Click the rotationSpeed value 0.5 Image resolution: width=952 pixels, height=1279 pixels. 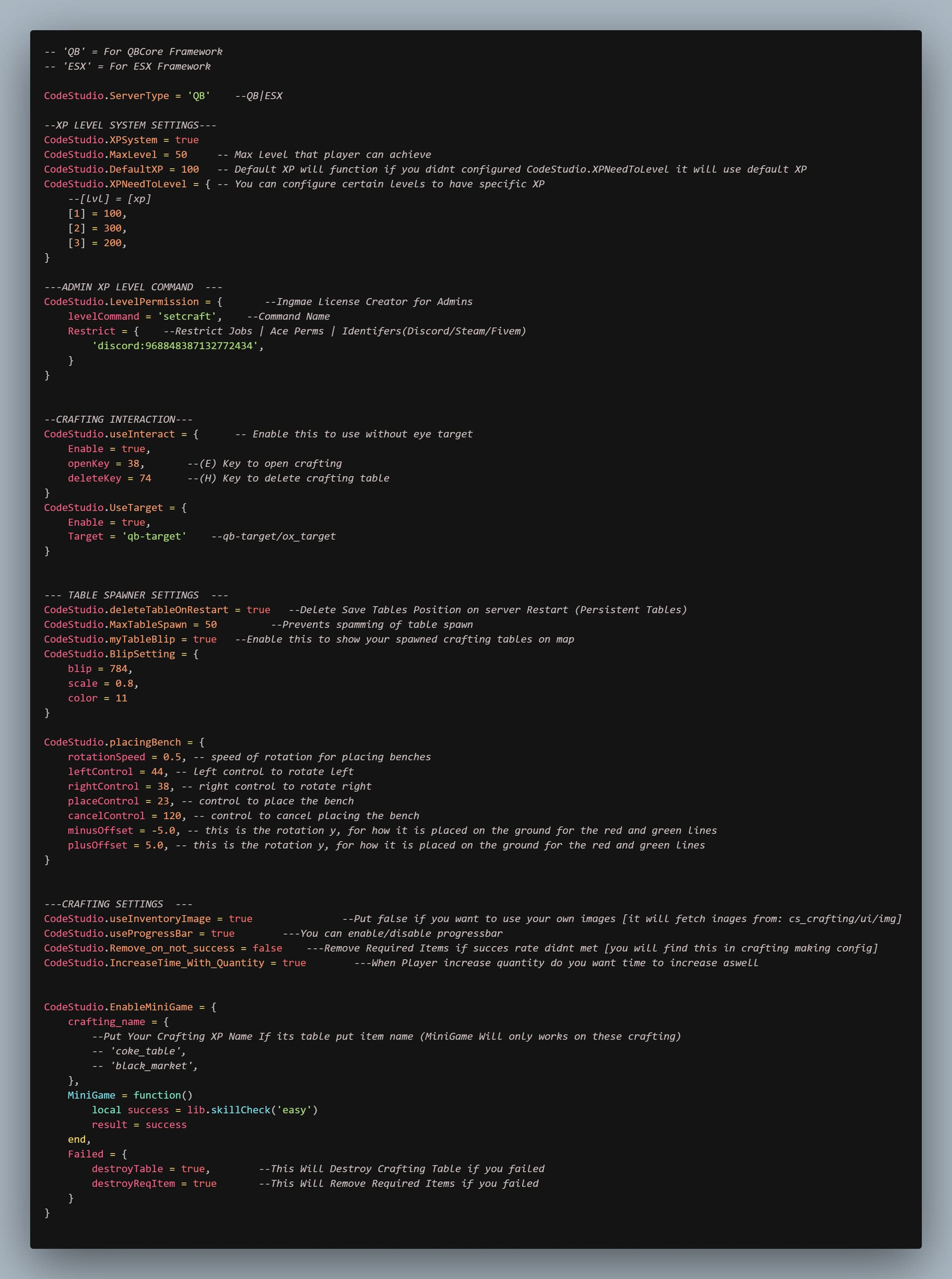[x=172, y=757]
